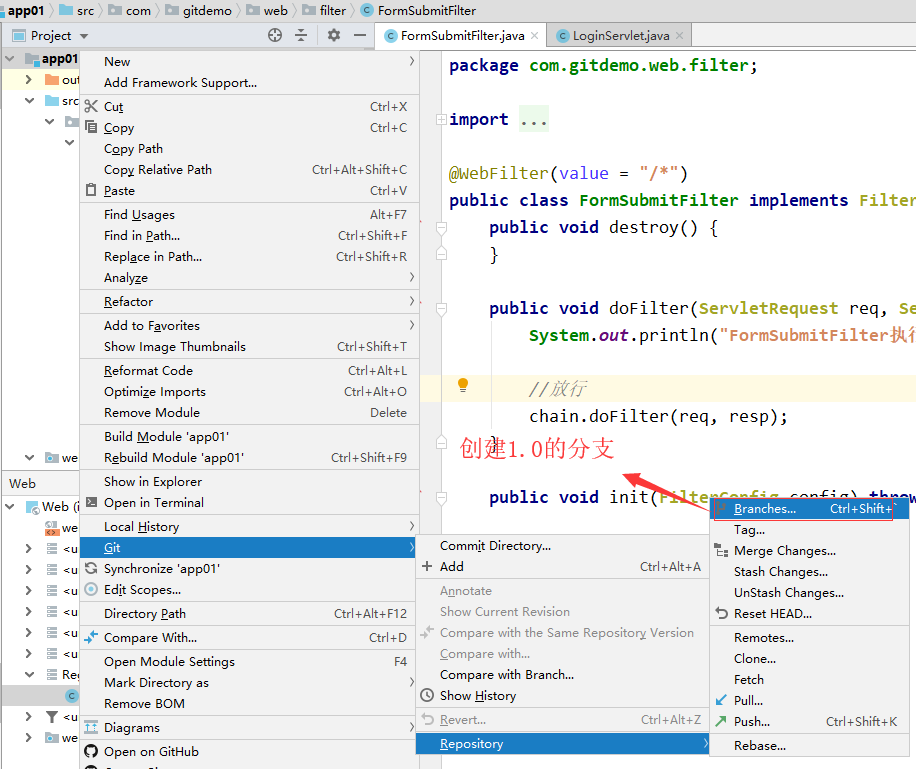Open the Refactor submenu
916x769 pixels.
(x=249, y=302)
